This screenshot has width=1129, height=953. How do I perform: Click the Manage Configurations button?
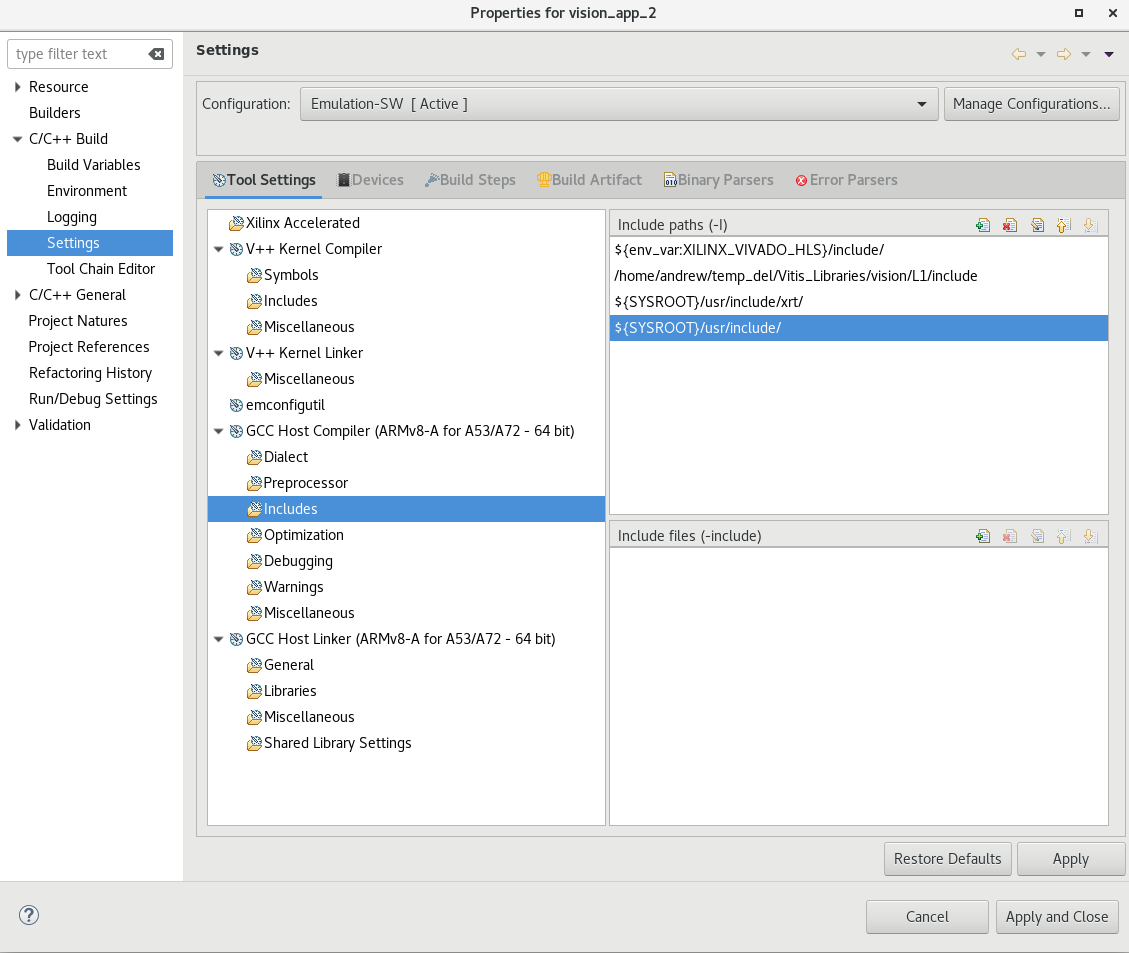pos(1031,104)
